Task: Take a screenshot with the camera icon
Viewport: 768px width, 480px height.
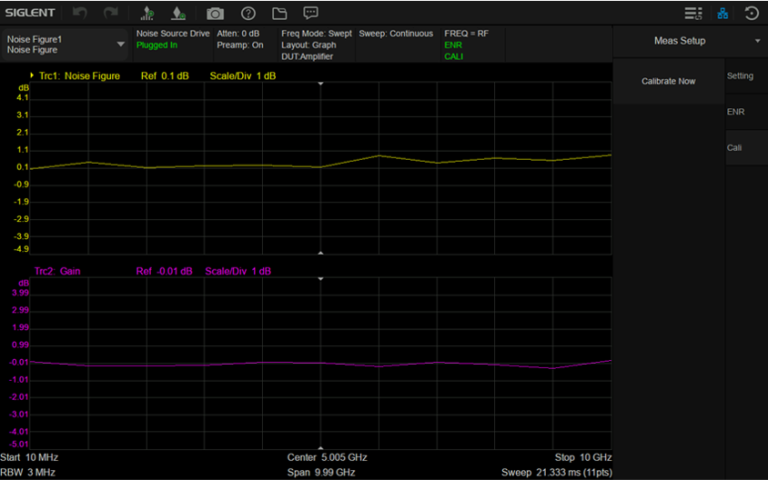Action: pyautogui.click(x=215, y=13)
